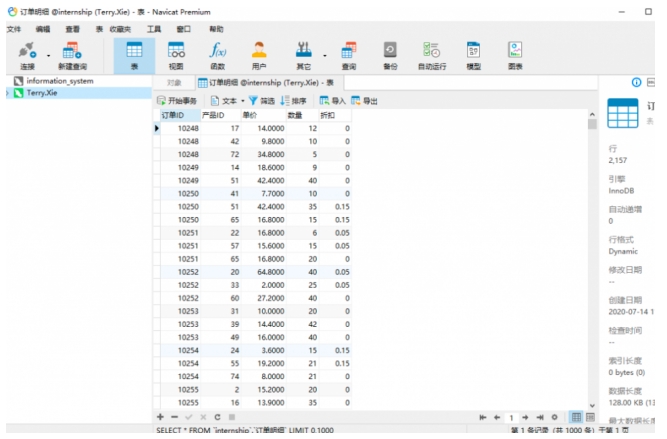Select the information_system connection in the tree
This screenshot has height=439, width=667.
pos(60,81)
